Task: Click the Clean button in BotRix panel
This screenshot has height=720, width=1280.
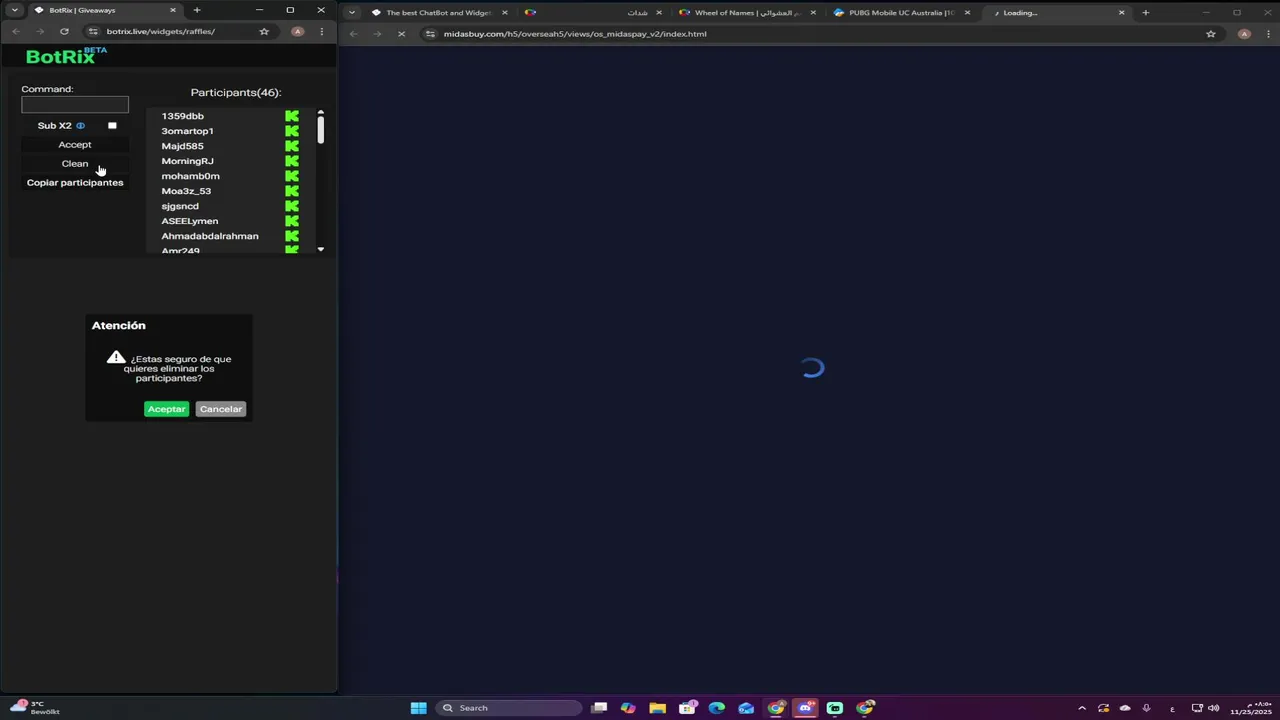Action: [75, 164]
